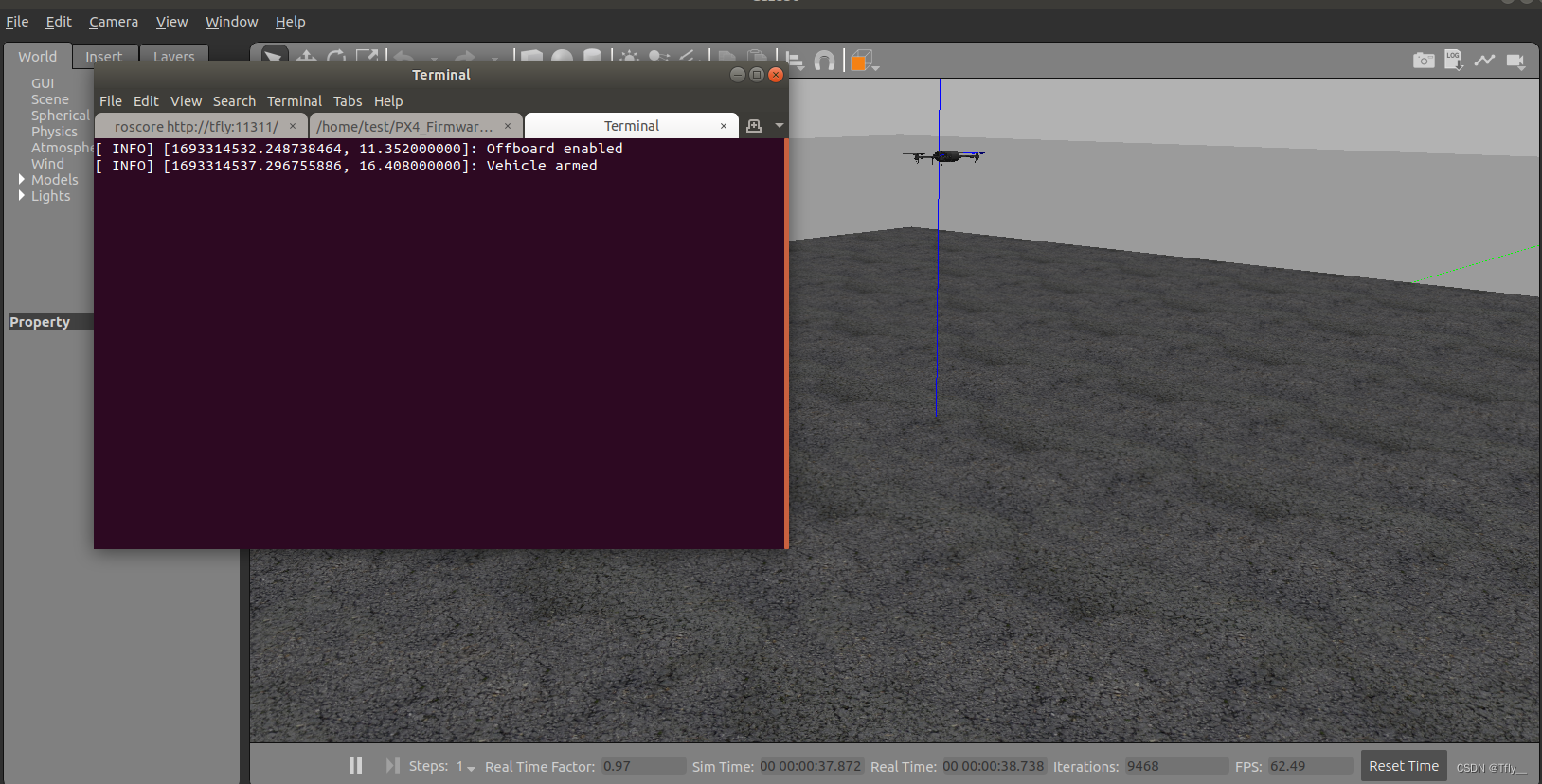Image resolution: width=1542 pixels, height=784 pixels.
Task: Open Gazebo File menu
Action: click(x=17, y=22)
